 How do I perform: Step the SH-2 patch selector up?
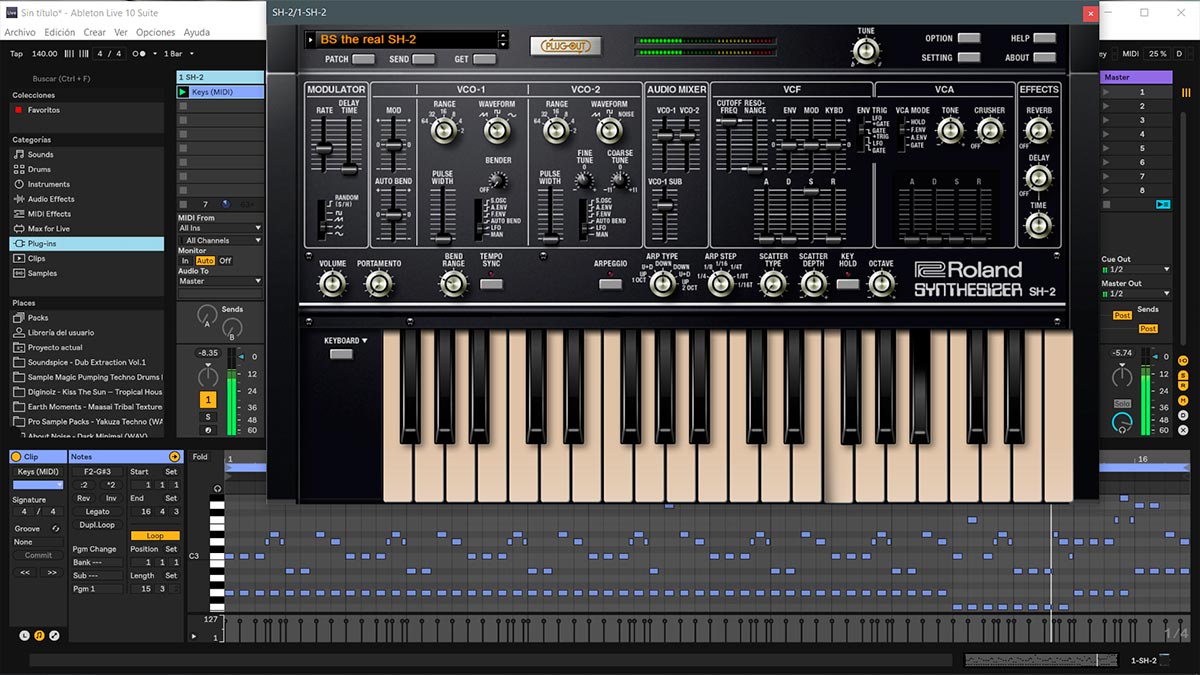(503, 35)
